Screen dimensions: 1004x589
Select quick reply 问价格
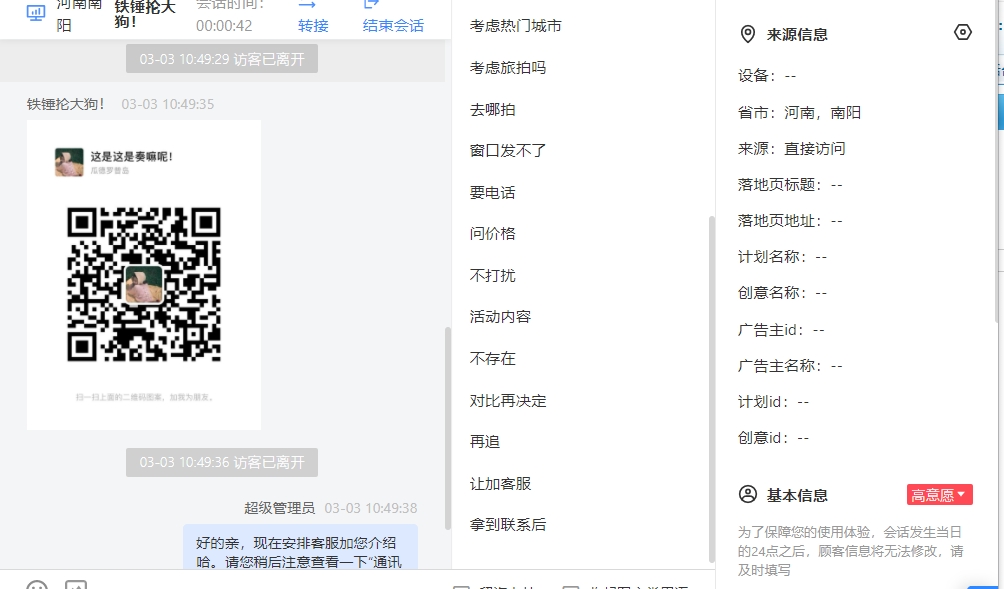(492, 234)
